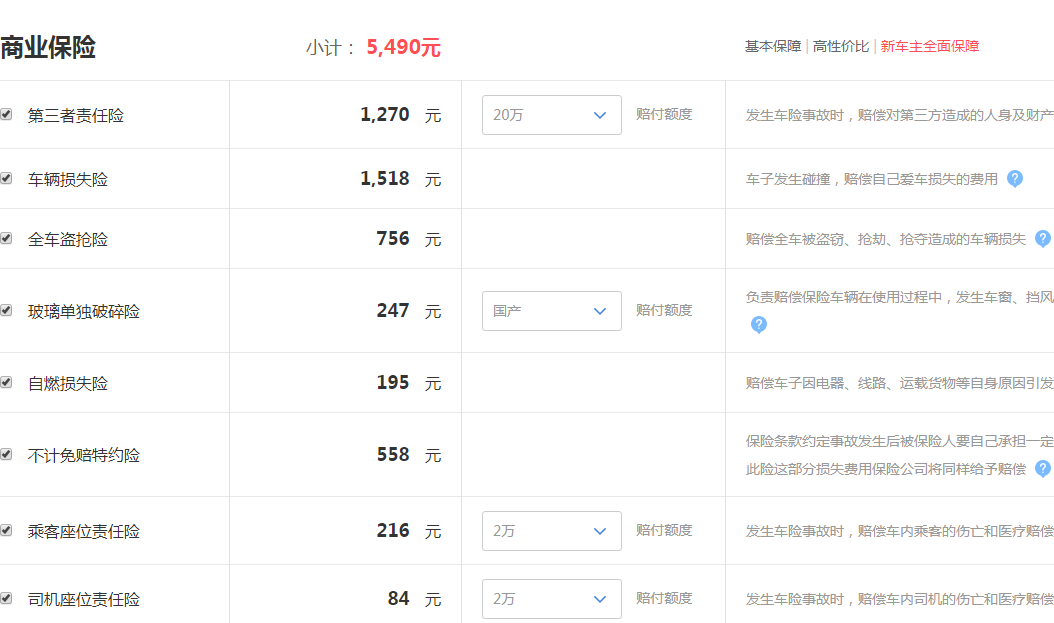Click 赔付额度 label beside 国产 dropdown

point(664,310)
